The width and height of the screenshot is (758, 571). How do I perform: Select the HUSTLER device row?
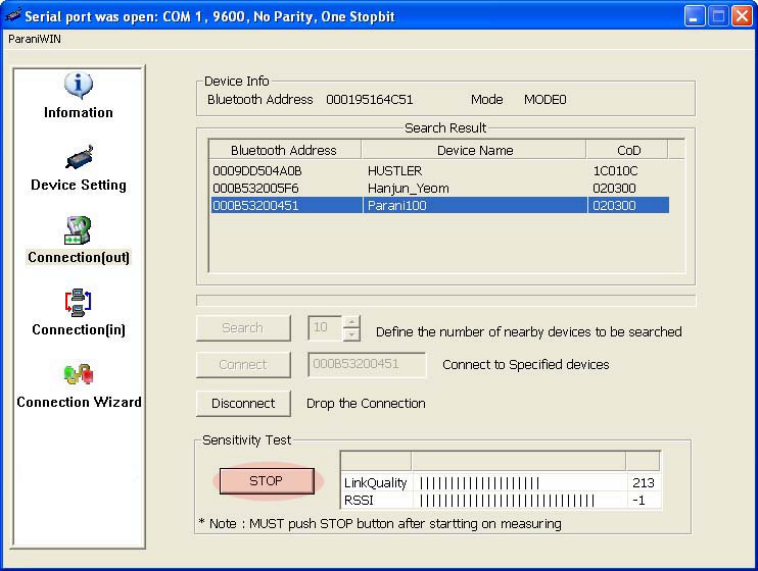[x=440, y=171]
